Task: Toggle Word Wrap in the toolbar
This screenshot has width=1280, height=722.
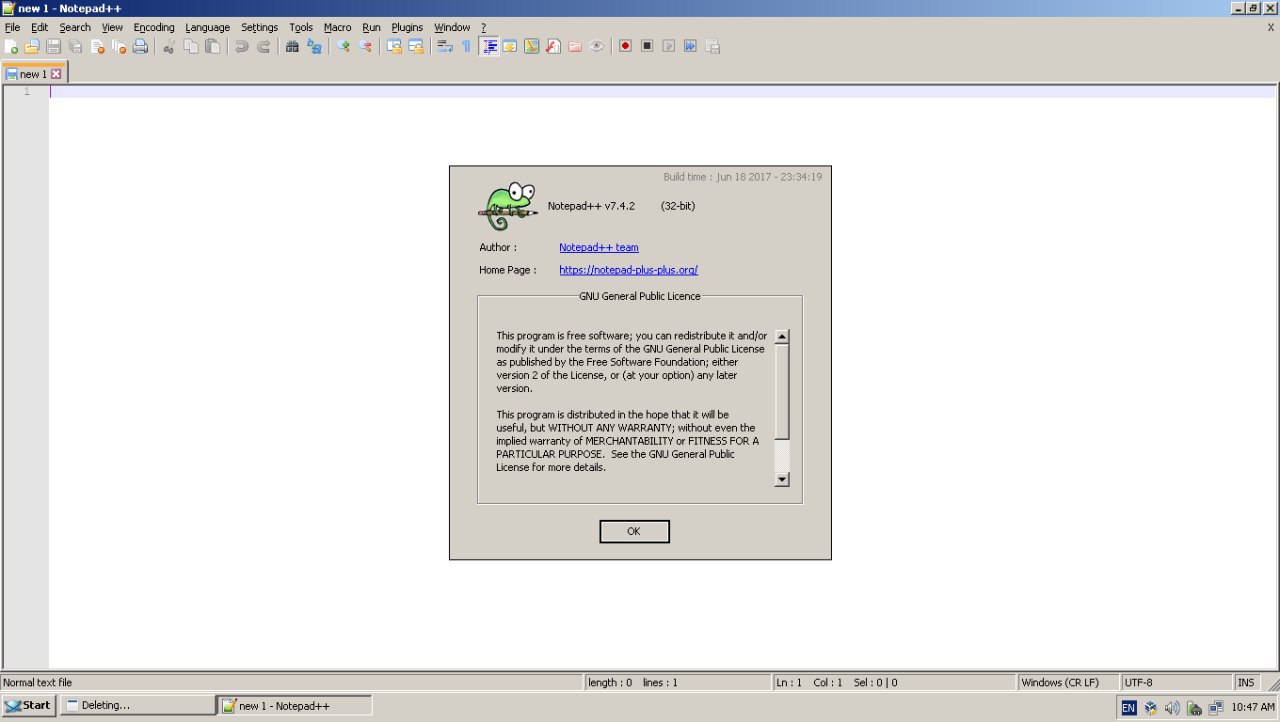Action: (x=445, y=46)
